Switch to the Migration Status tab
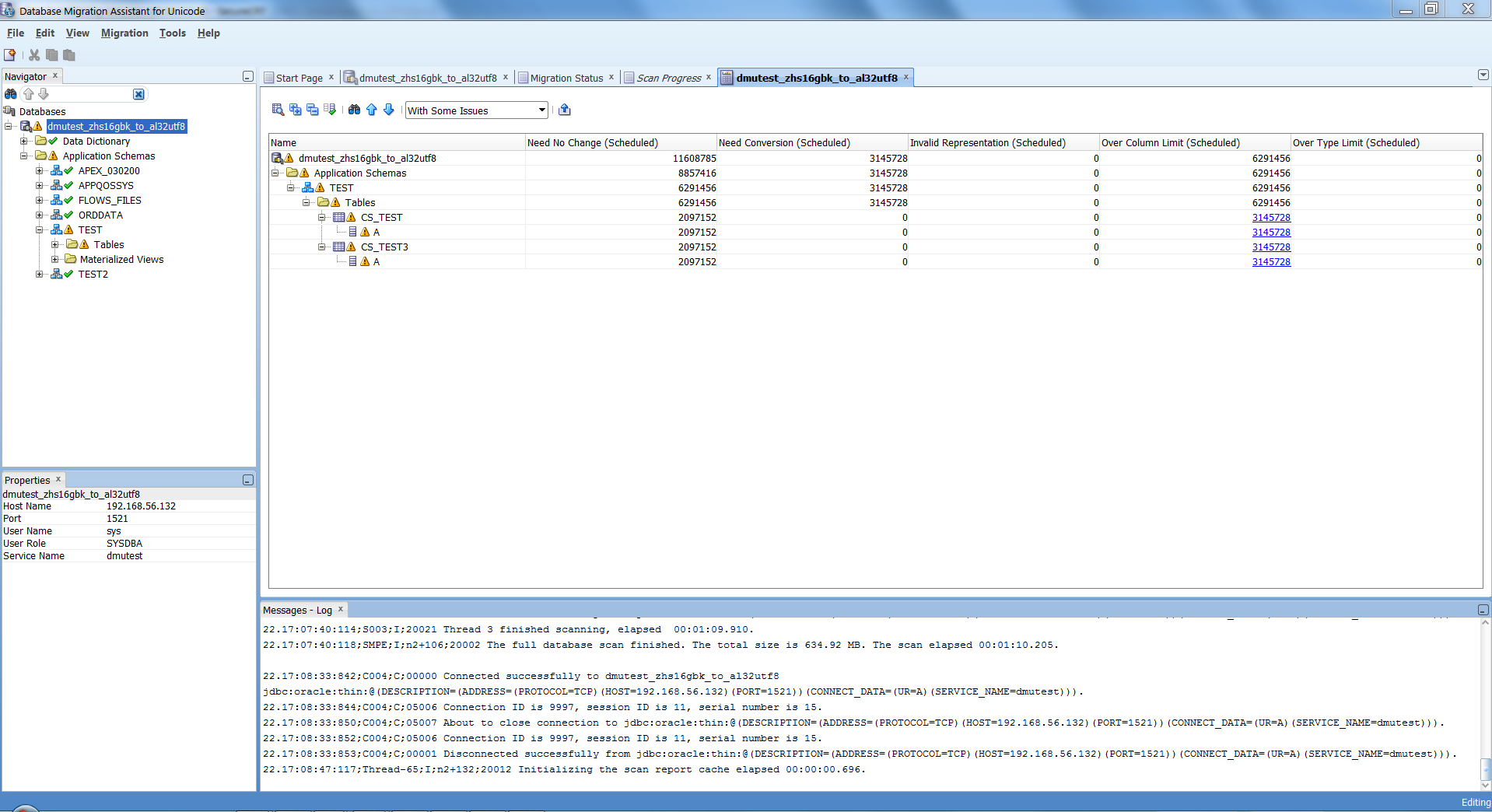Screen dimensions: 1492x812 [x=566, y=78]
